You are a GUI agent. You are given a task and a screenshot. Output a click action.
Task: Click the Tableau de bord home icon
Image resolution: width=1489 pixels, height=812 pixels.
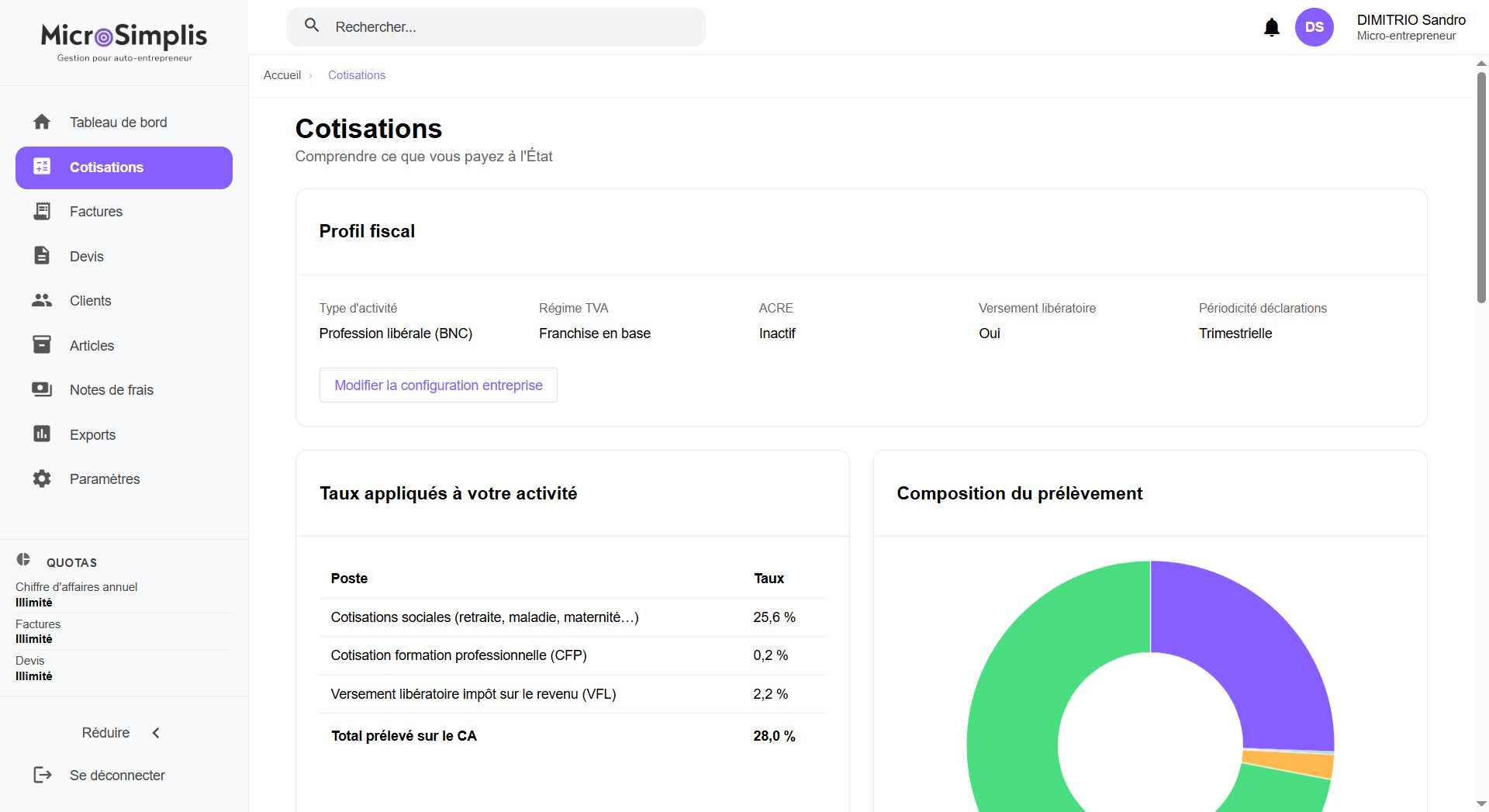pyautogui.click(x=42, y=122)
